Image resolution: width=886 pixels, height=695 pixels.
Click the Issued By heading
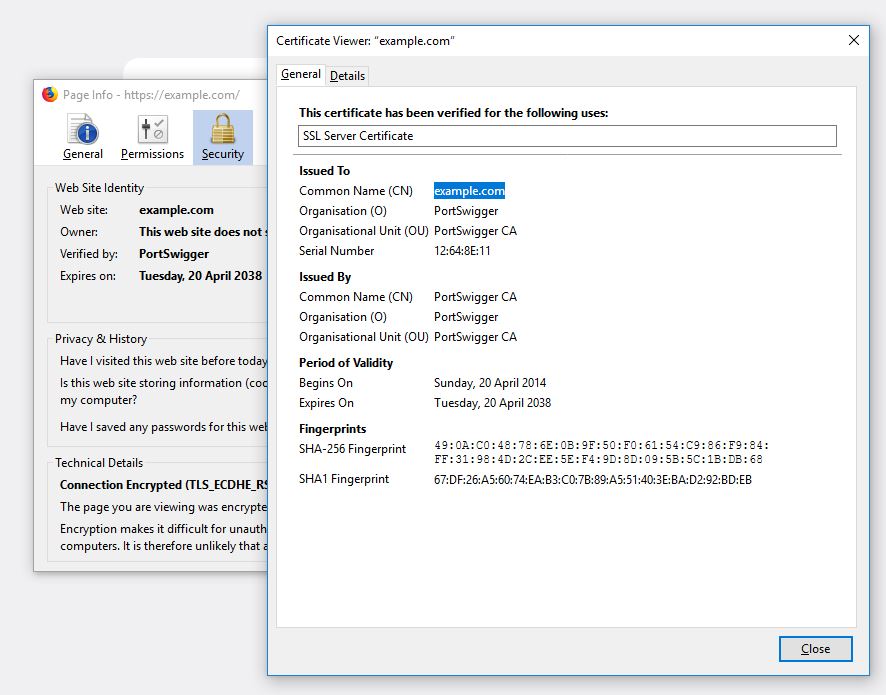tap(325, 277)
